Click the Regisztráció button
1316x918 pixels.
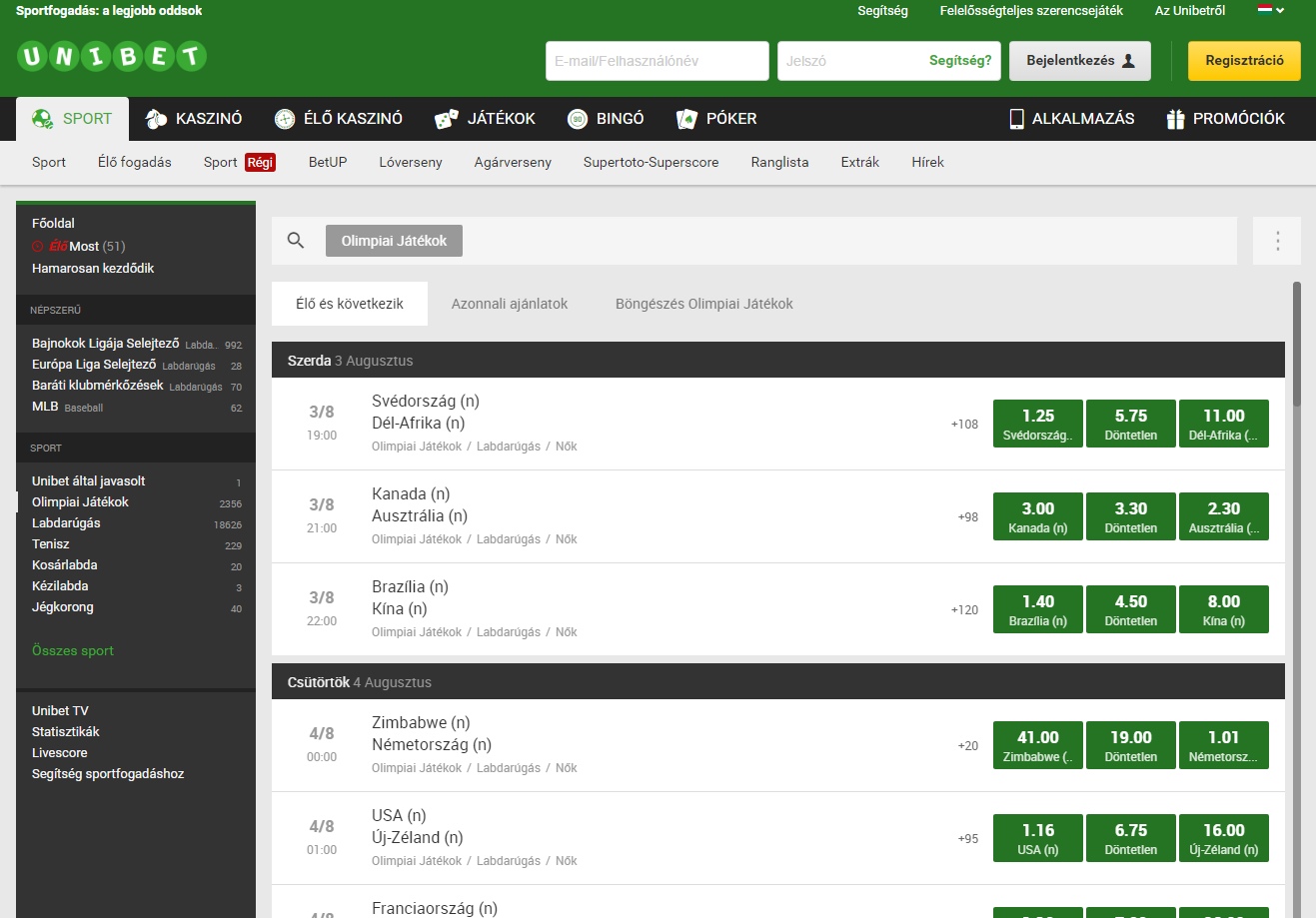pos(1244,61)
